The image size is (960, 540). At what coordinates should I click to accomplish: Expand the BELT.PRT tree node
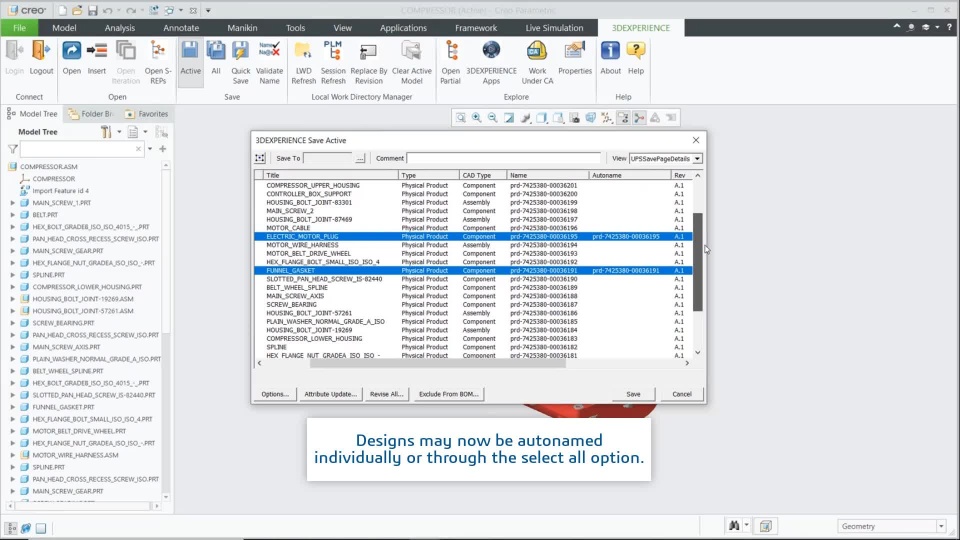click(x=12, y=215)
